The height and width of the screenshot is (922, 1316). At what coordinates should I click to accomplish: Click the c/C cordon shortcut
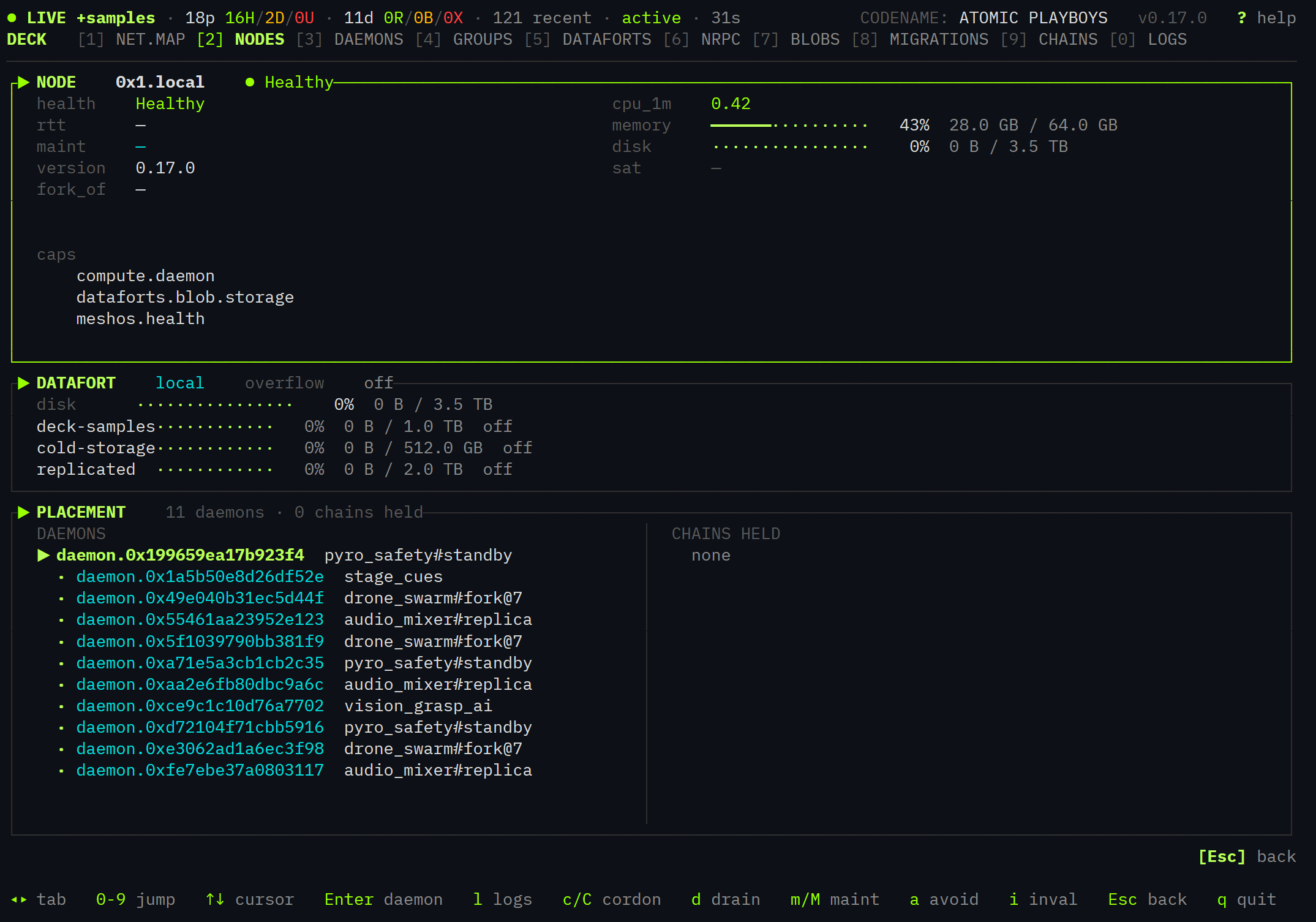pos(612,899)
